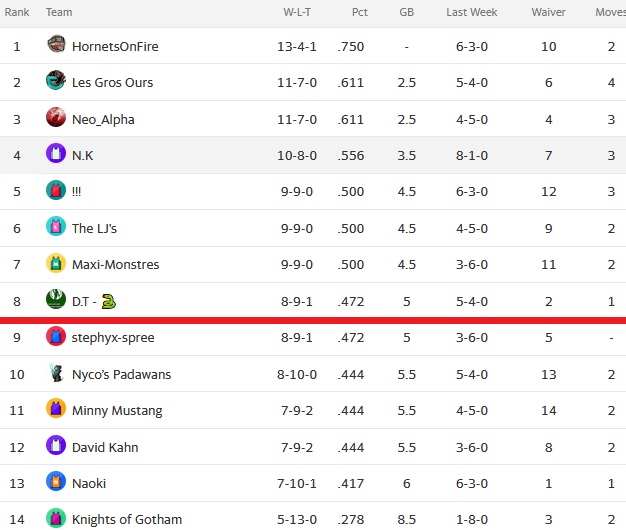Click the HornetsOnFire team logo icon
The width and height of the screenshot is (626, 530).
(56, 44)
